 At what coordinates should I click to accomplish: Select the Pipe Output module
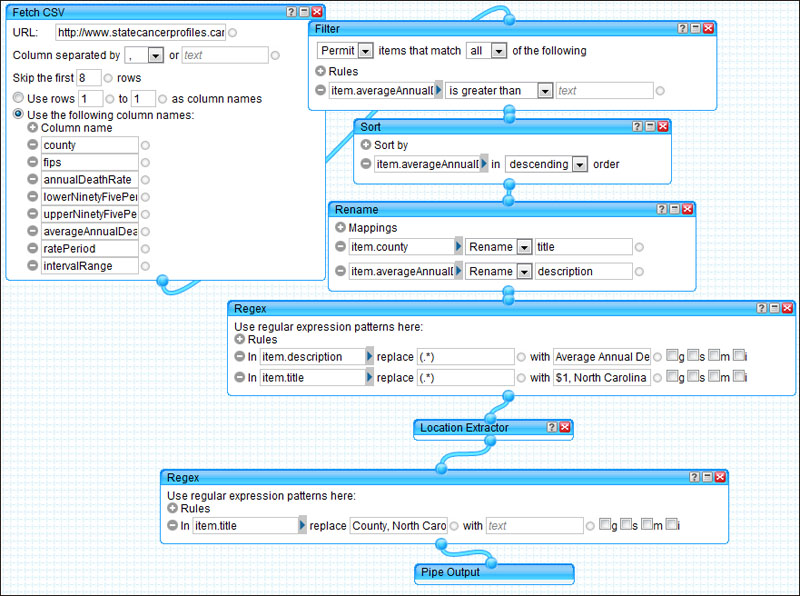pos(493,572)
